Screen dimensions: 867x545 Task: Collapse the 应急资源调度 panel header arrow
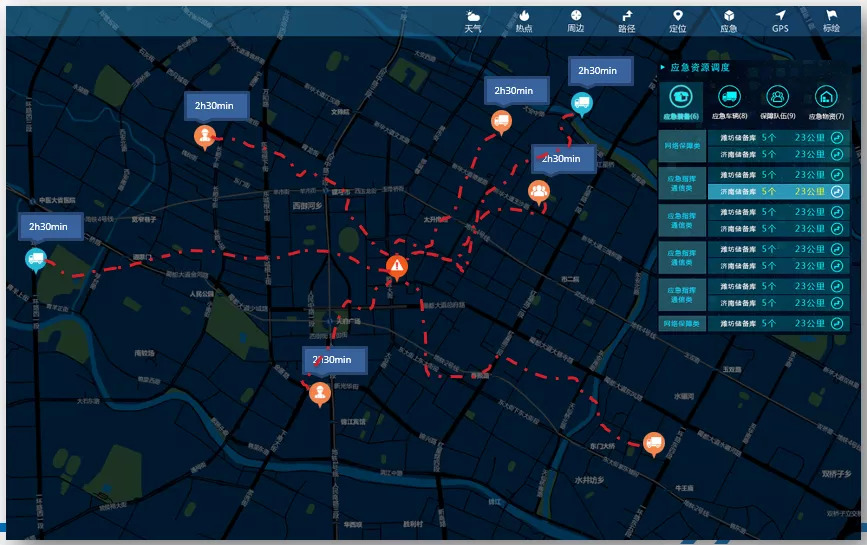point(662,68)
